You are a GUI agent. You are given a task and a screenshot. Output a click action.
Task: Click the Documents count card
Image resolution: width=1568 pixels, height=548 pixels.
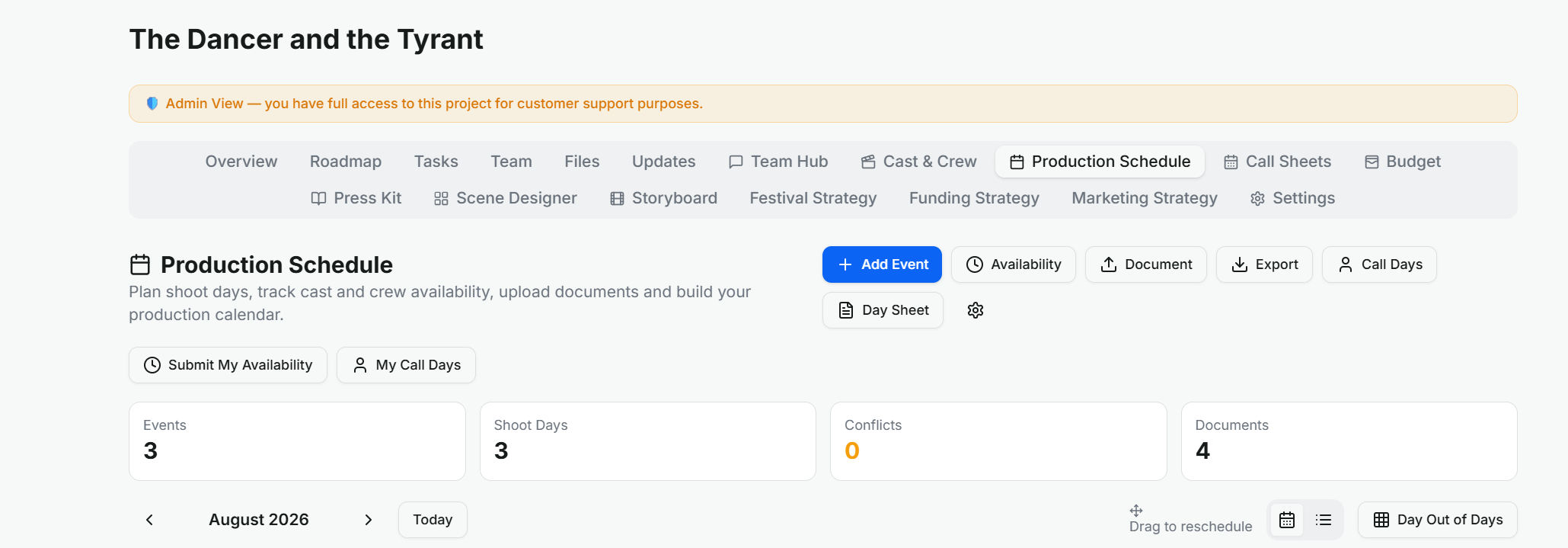(1349, 441)
